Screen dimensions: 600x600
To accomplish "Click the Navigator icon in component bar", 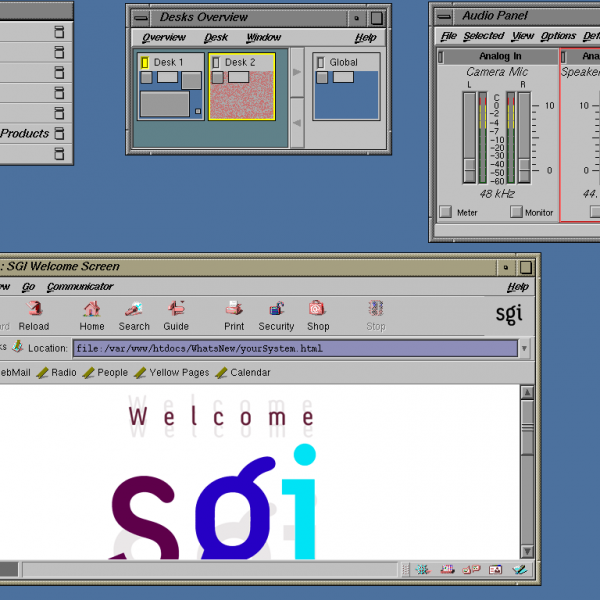I will click(423, 570).
